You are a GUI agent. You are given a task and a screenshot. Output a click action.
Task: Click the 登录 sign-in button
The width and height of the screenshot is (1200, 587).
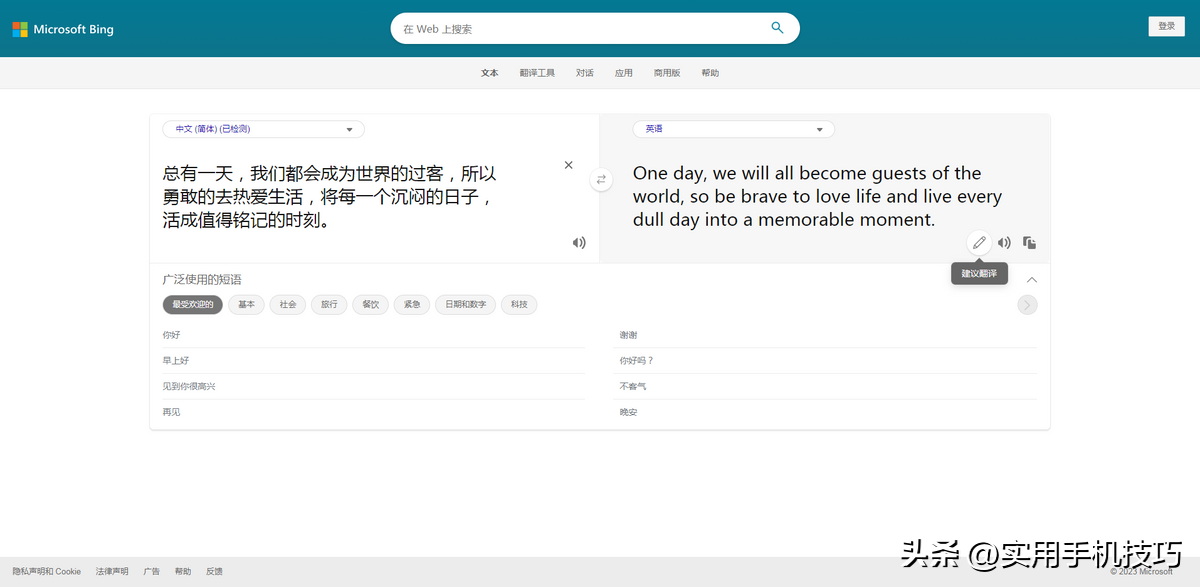[1166, 27]
